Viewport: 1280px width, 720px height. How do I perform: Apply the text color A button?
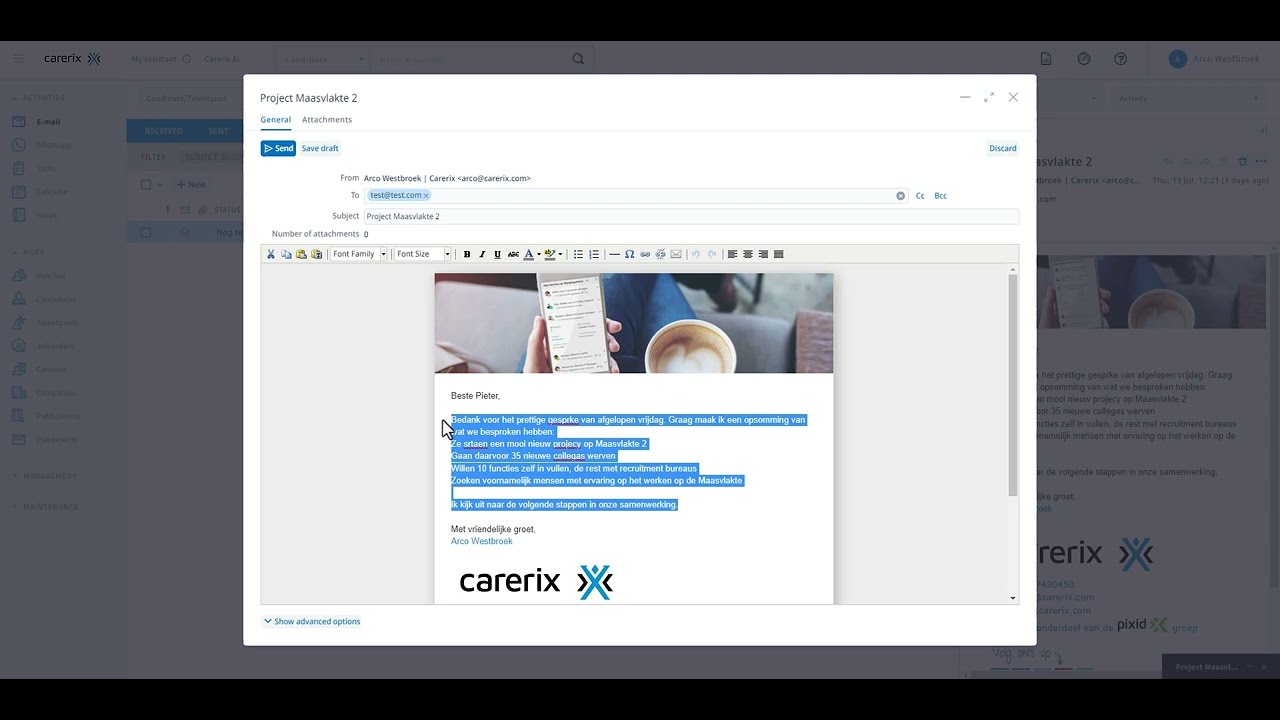[528, 254]
